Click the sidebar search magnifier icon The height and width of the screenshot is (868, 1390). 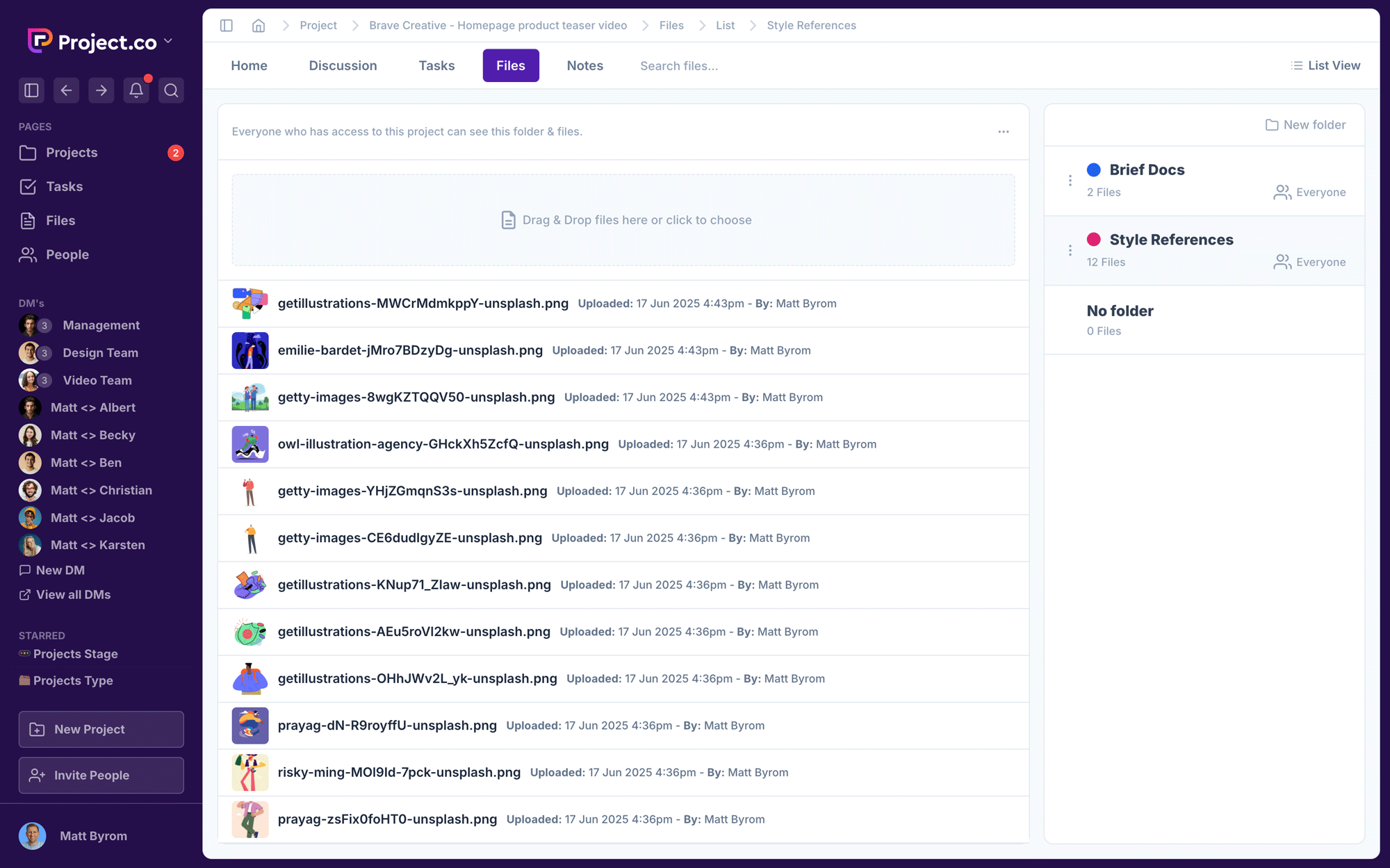point(171,90)
